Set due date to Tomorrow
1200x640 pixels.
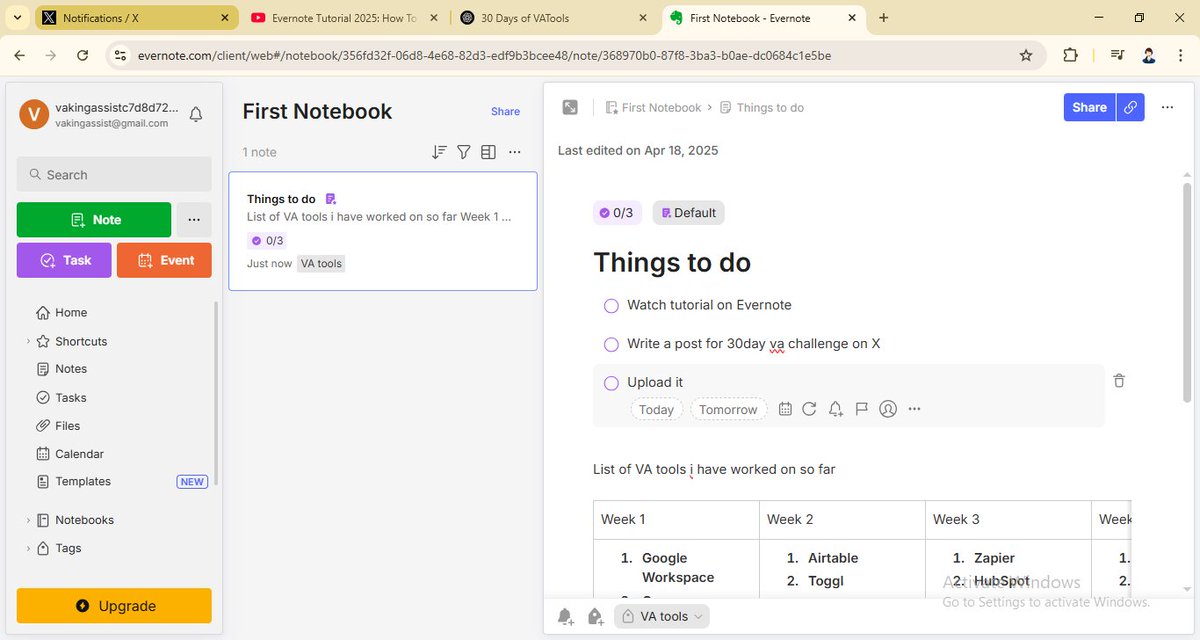click(x=728, y=409)
